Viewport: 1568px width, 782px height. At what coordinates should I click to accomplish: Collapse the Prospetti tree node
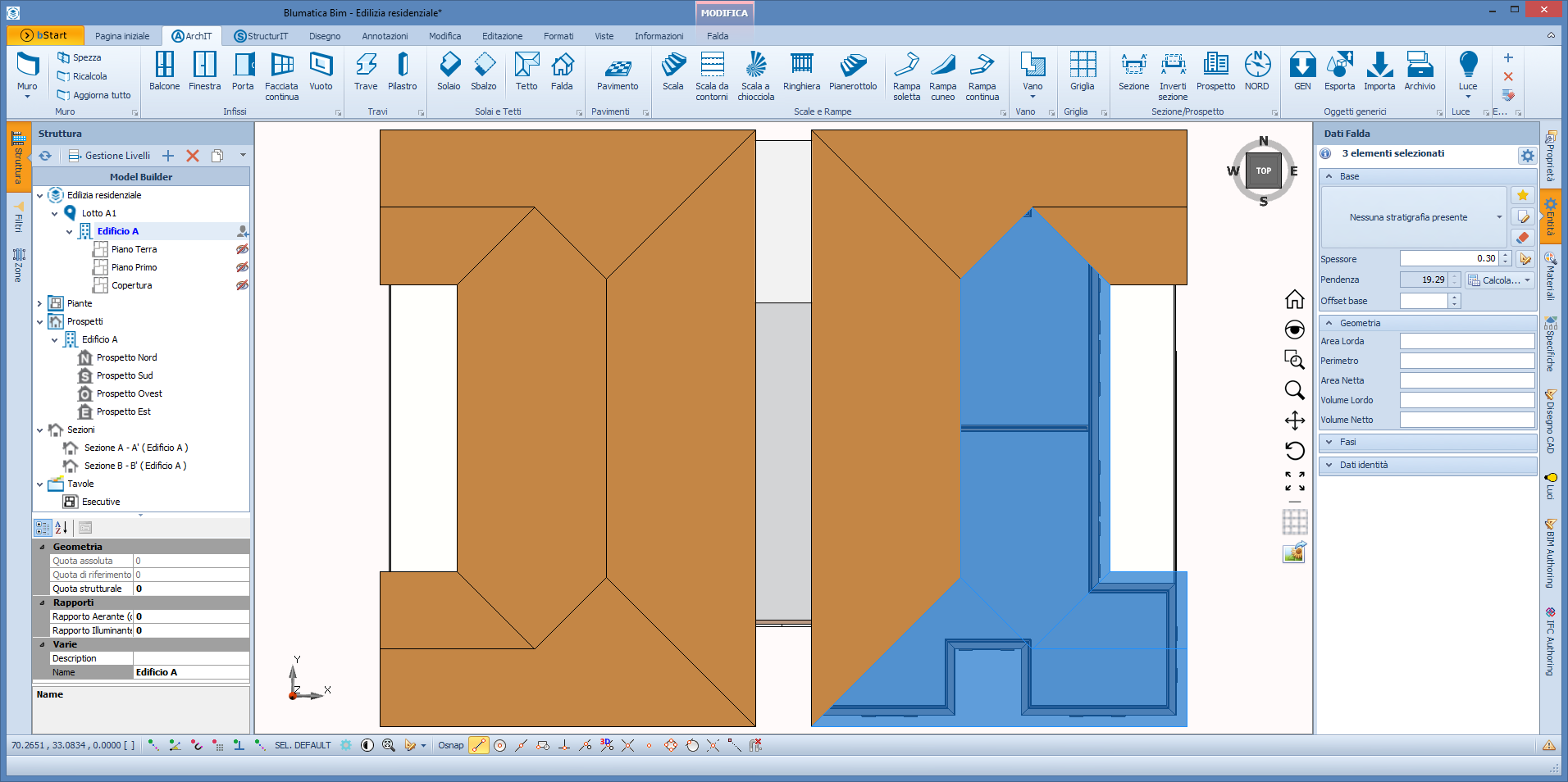(x=39, y=322)
